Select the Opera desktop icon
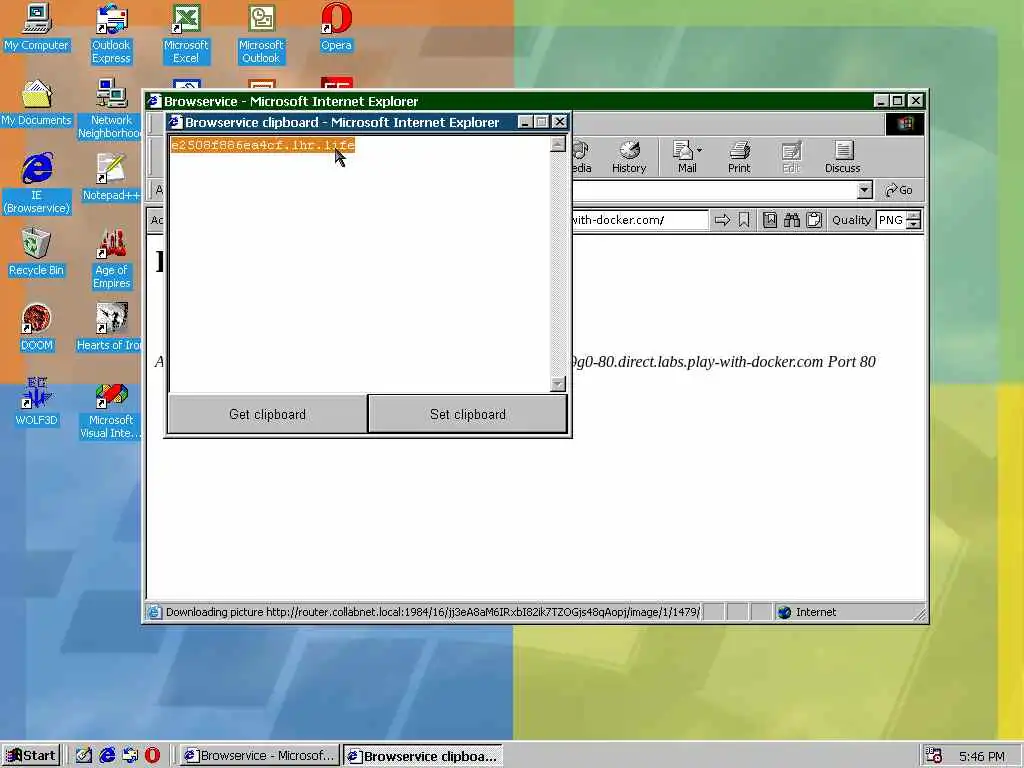The width and height of the screenshot is (1024, 768). click(336, 28)
